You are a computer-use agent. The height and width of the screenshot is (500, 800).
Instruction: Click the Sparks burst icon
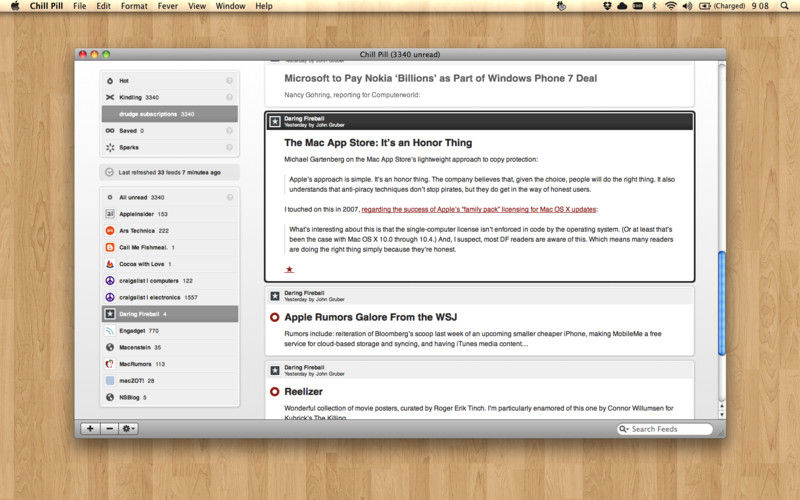(x=110, y=147)
